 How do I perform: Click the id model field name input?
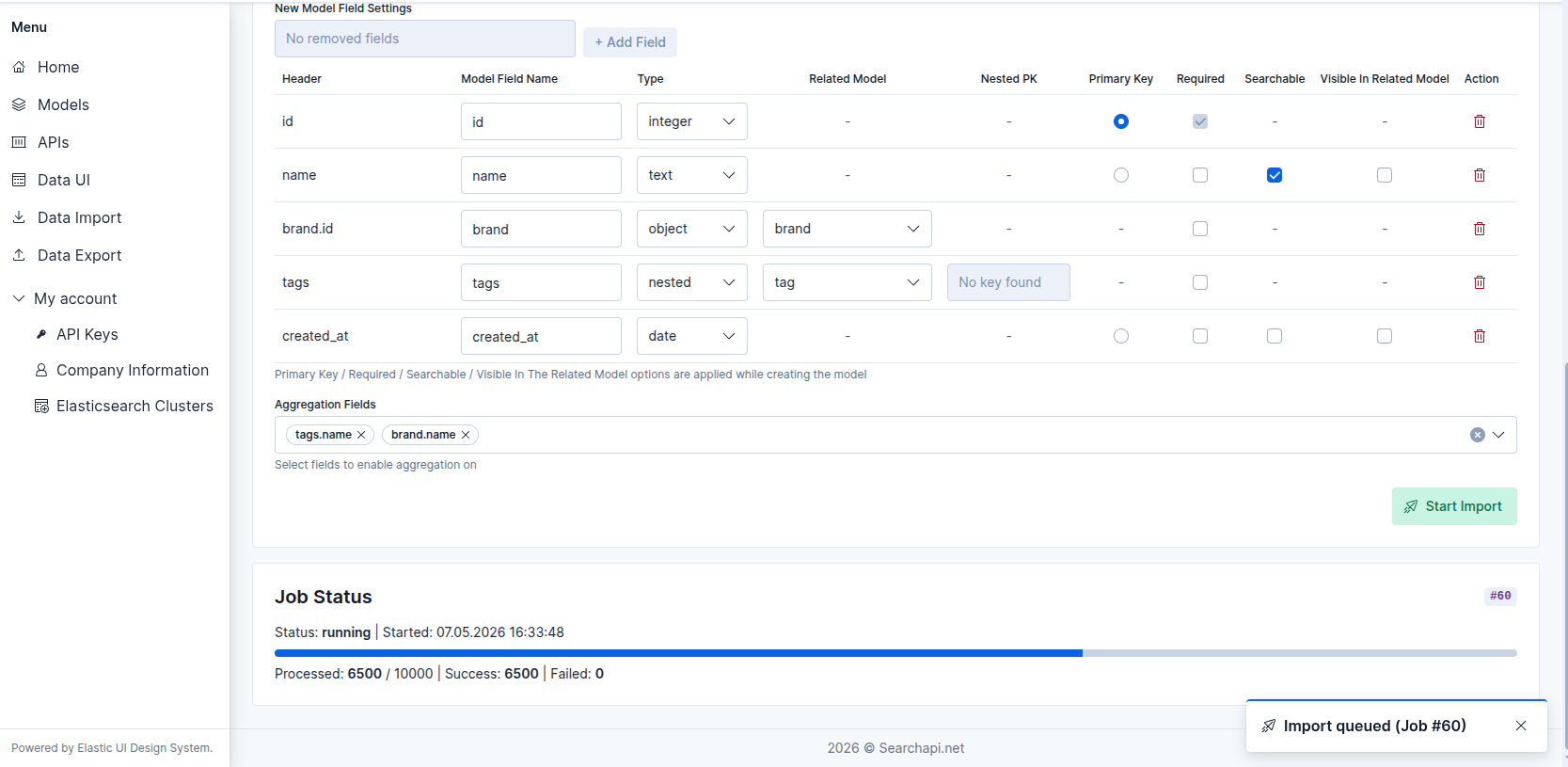pos(541,121)
